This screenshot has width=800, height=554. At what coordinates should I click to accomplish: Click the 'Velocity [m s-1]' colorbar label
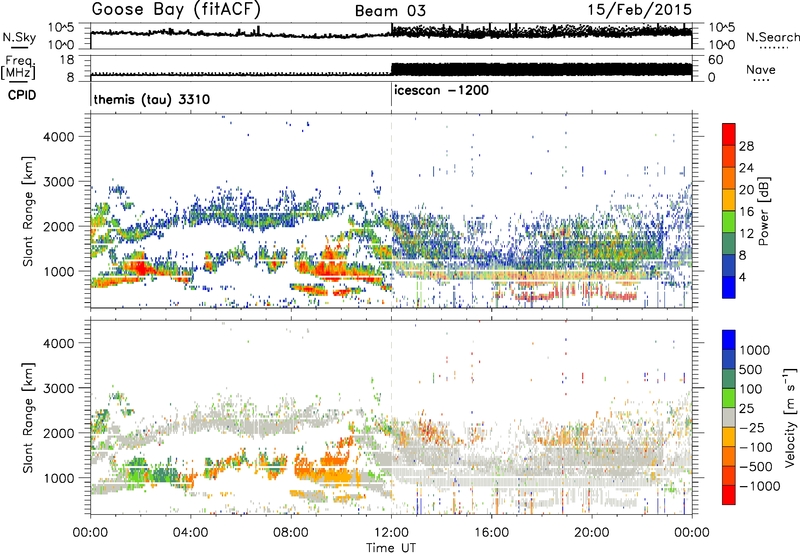(x=790, y=417)
